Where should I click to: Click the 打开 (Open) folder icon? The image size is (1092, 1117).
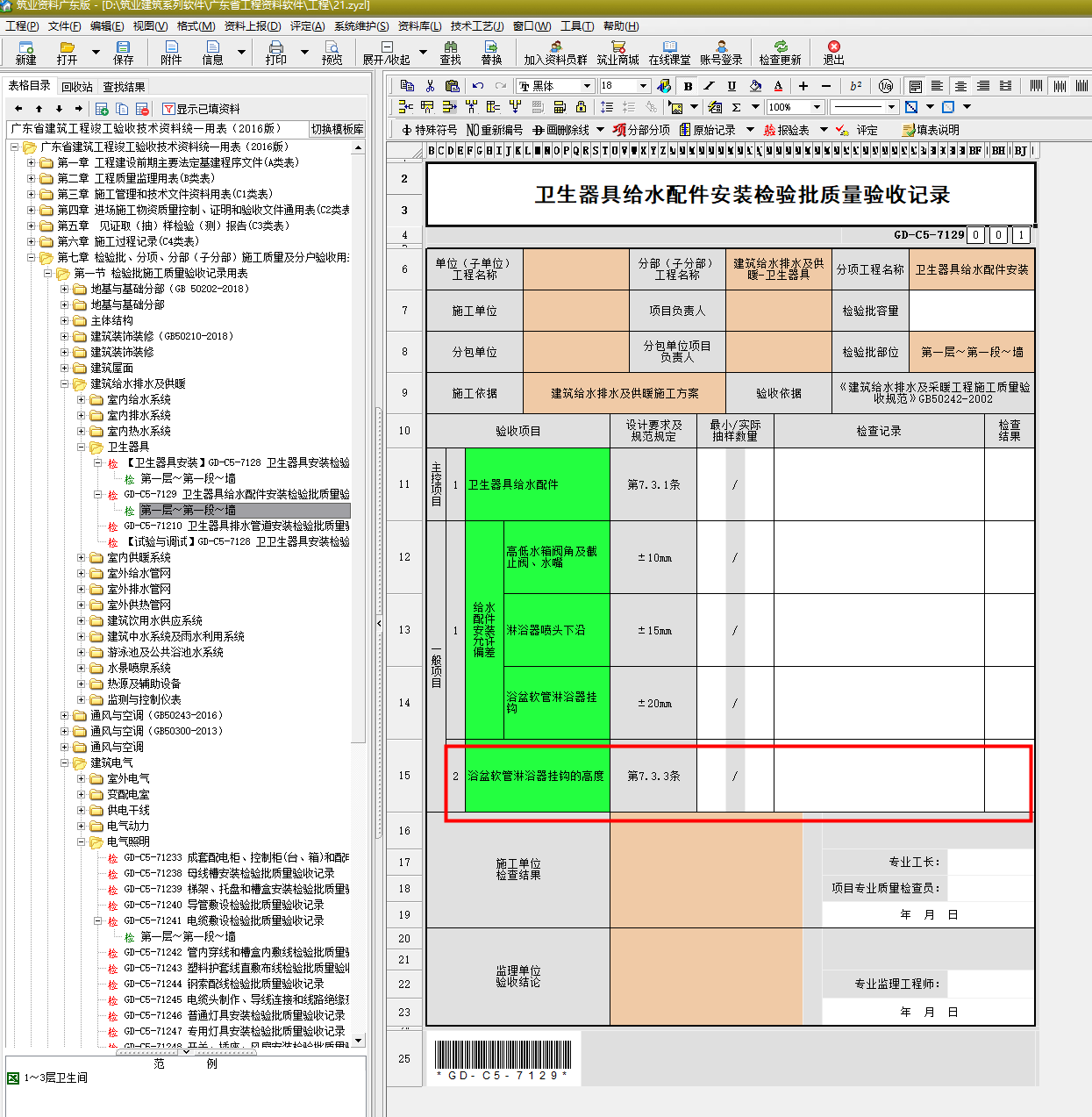click(x=67, y=53)
